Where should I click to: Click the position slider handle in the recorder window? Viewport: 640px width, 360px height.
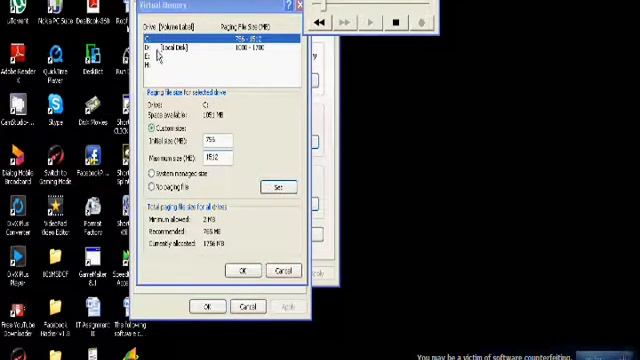click(324, 5)
